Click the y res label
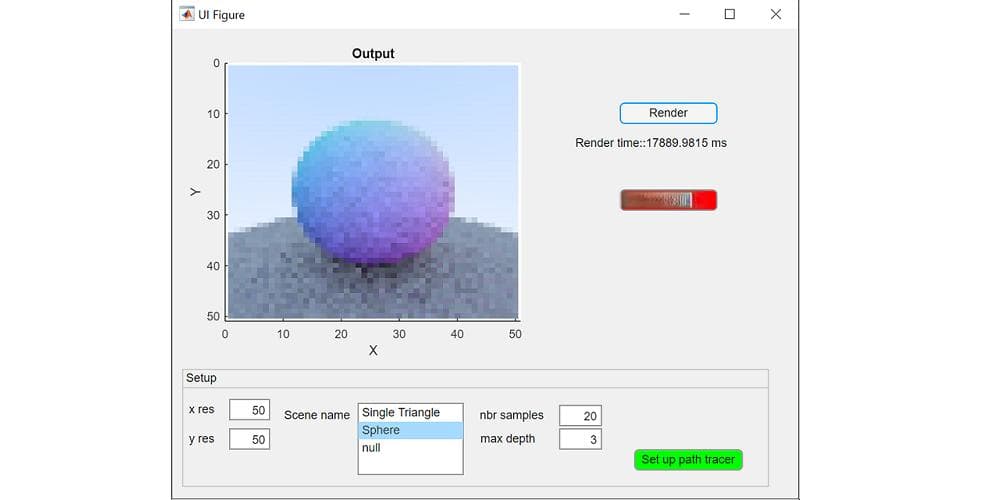This screenshot has width=991, height=500. click(201, 439)
